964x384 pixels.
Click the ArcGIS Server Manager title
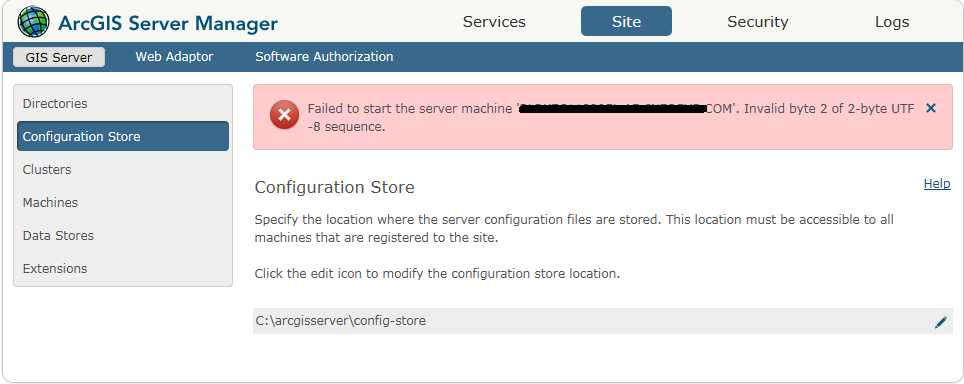168,23
